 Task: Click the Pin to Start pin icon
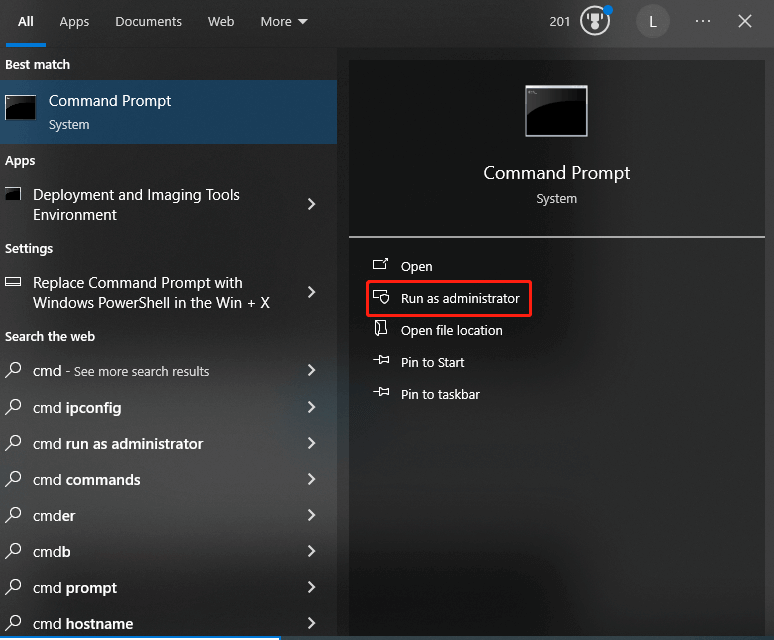click(x=380, y=362)
